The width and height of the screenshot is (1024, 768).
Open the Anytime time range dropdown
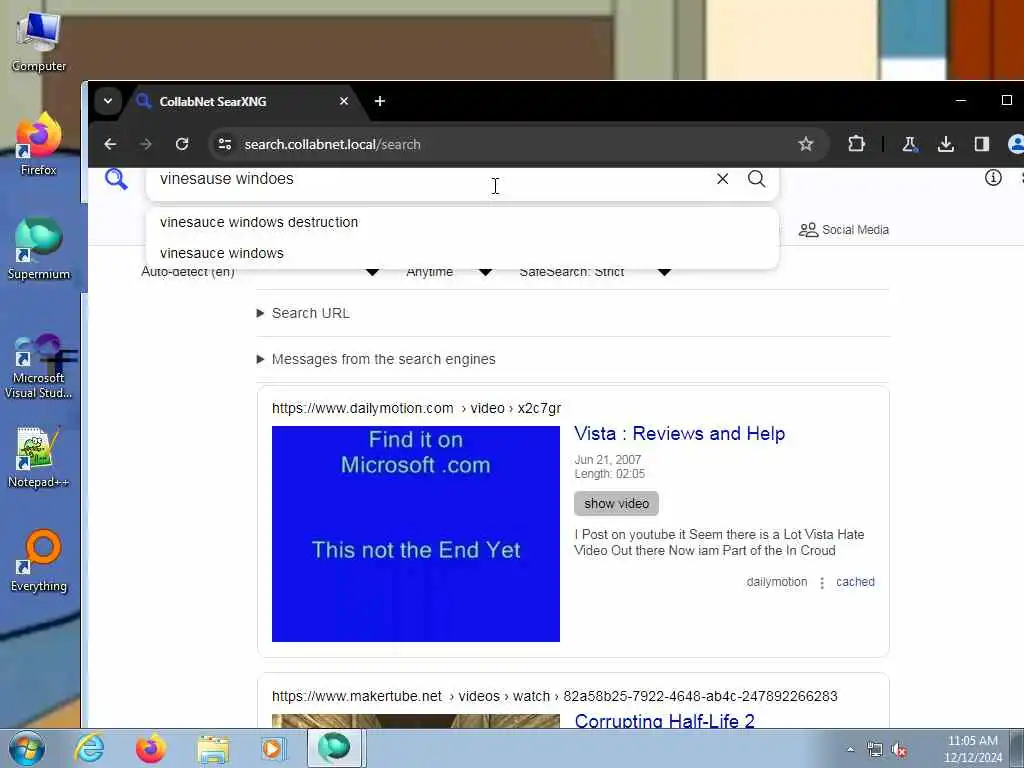[x=448, y=272]
